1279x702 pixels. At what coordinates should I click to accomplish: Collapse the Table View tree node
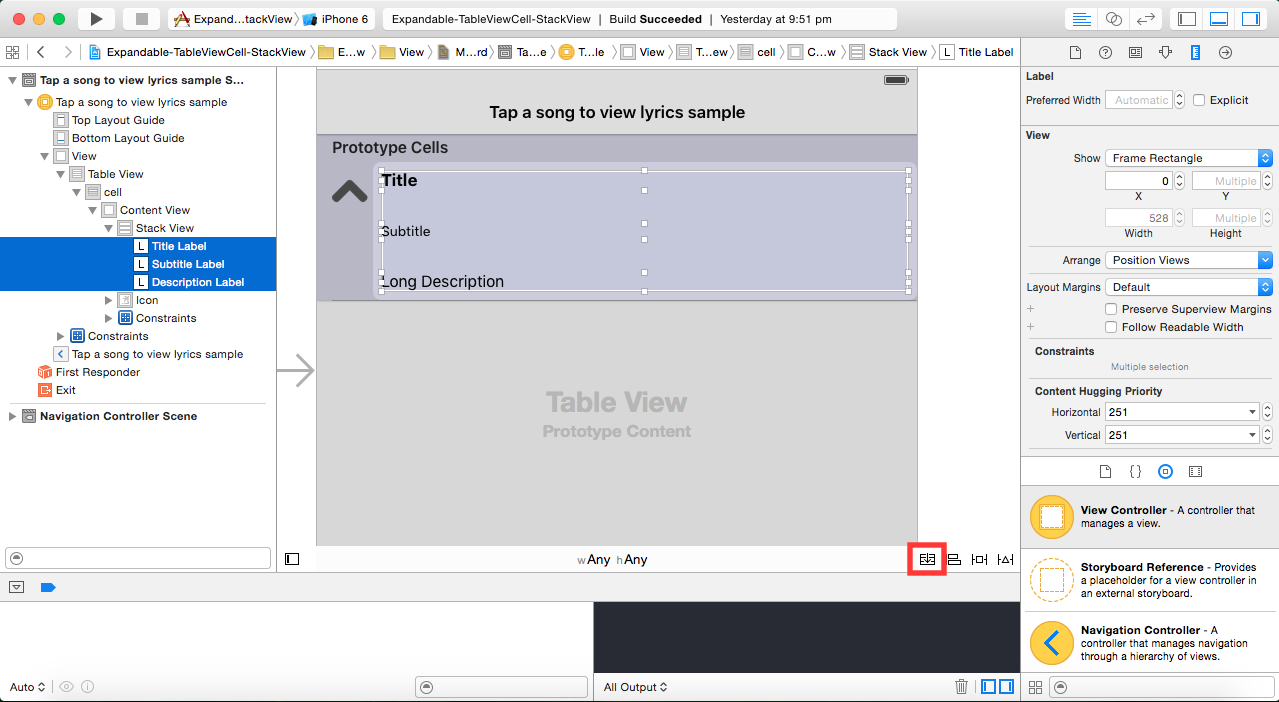[61, 174]
